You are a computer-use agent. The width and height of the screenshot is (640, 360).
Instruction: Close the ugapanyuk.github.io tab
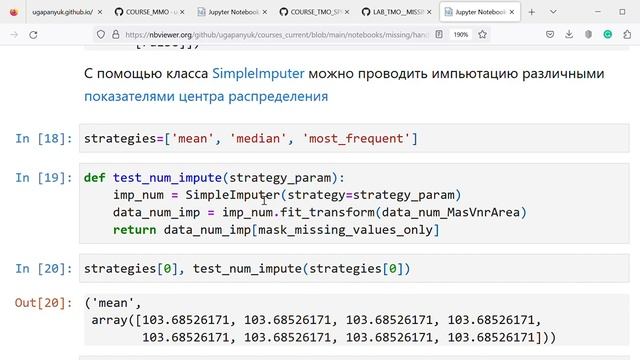100,12
